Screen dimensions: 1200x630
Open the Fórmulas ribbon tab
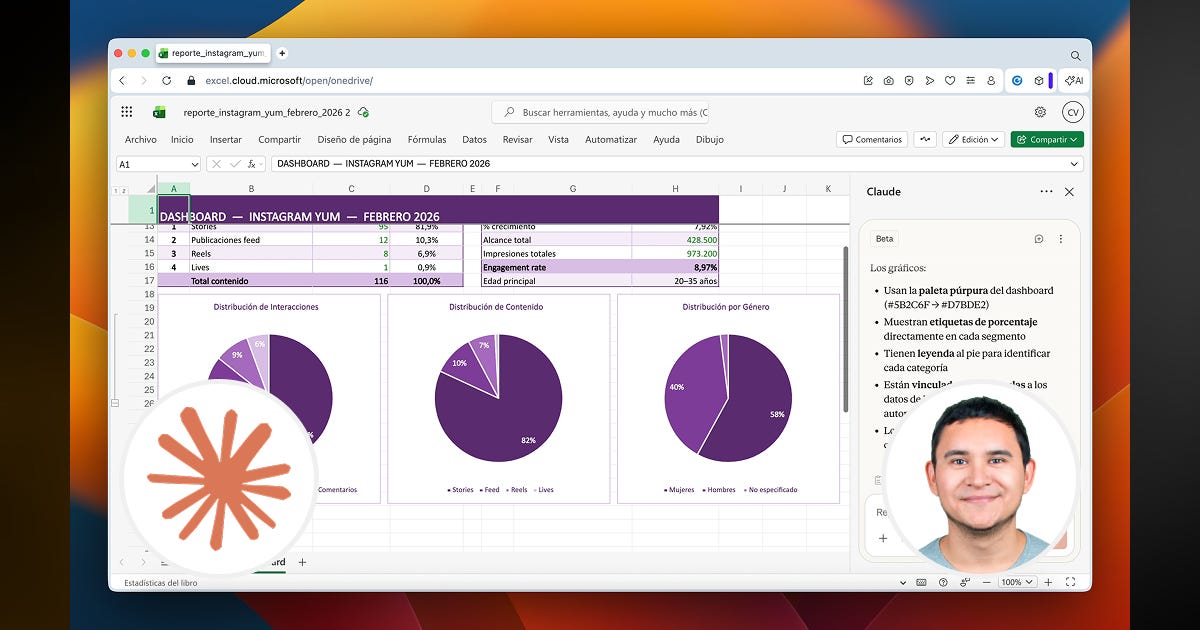427,140
